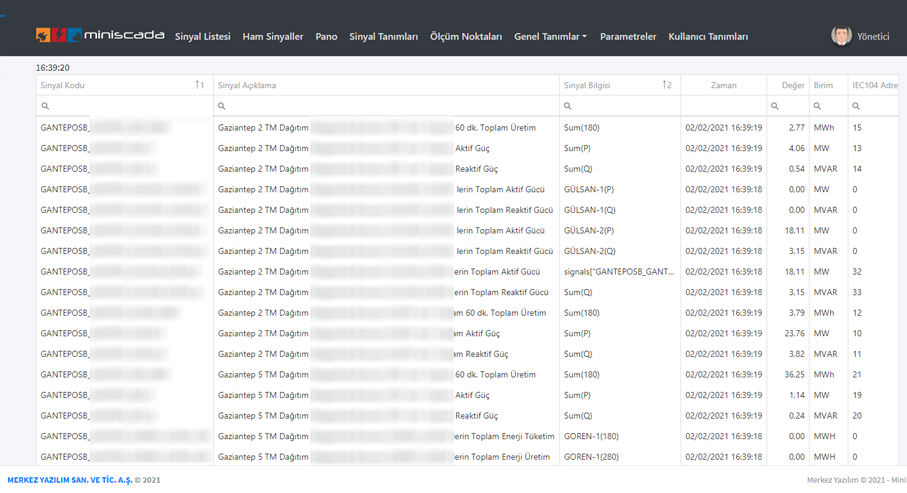Click the Yönetici user avatar
The image size is (907, 493).
841,36
